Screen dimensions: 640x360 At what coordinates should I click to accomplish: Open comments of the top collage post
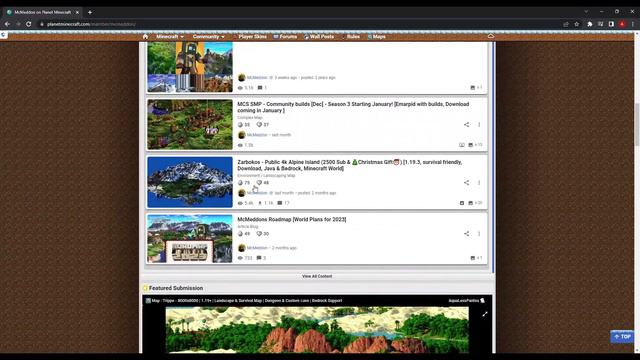[262, 88]
